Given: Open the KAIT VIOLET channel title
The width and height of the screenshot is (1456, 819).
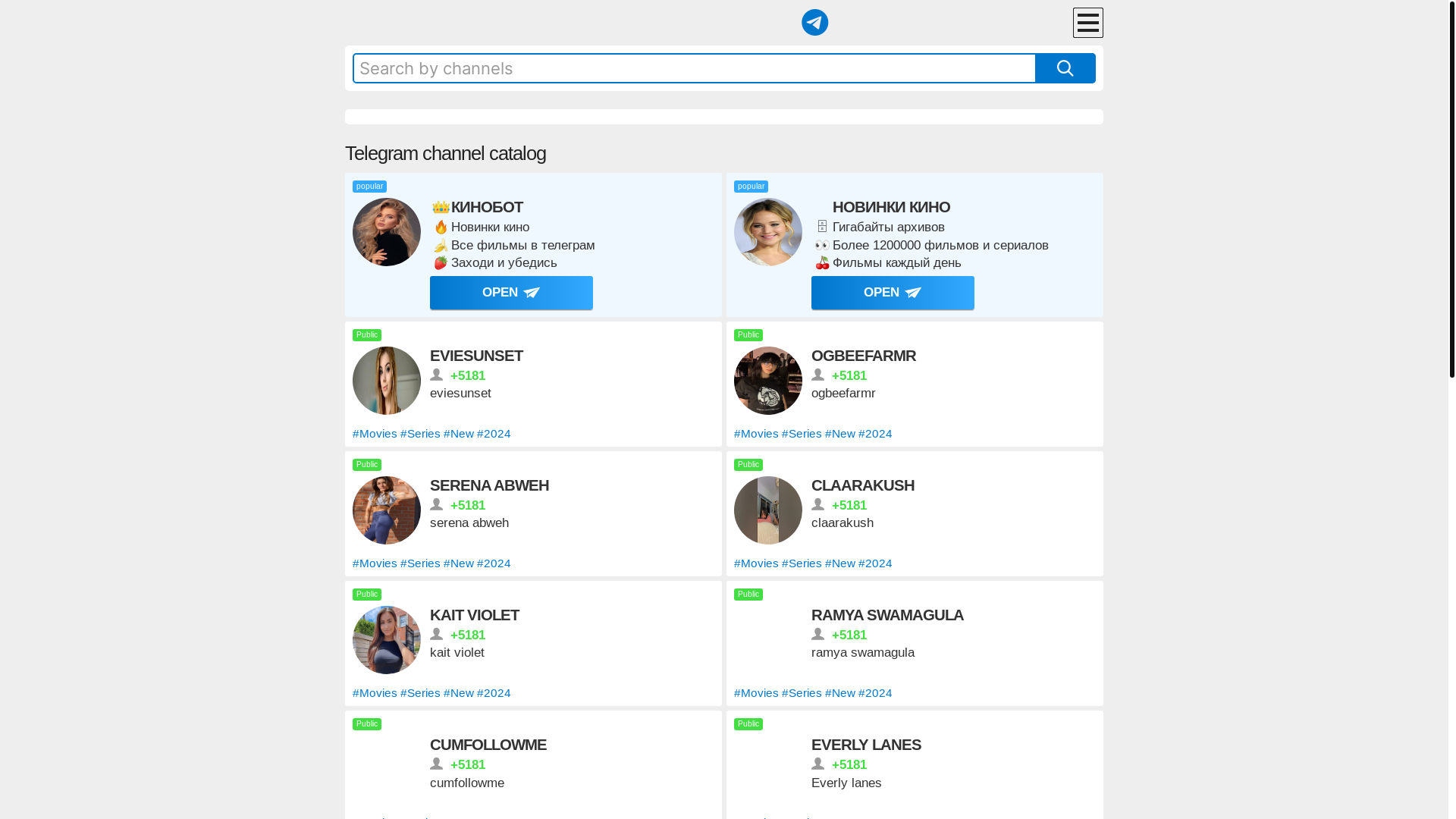Looking at the screenshot, I should [x=475, y=615].
